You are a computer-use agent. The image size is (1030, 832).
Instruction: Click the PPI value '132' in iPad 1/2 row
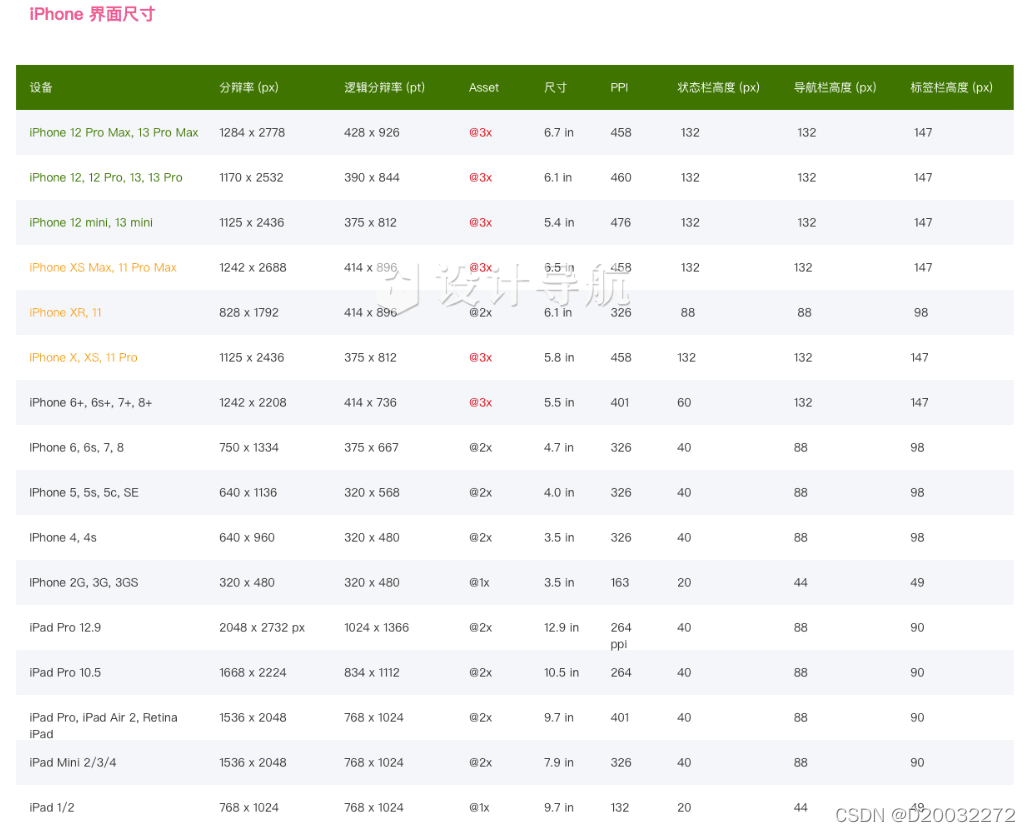click(x=619, y=807)
